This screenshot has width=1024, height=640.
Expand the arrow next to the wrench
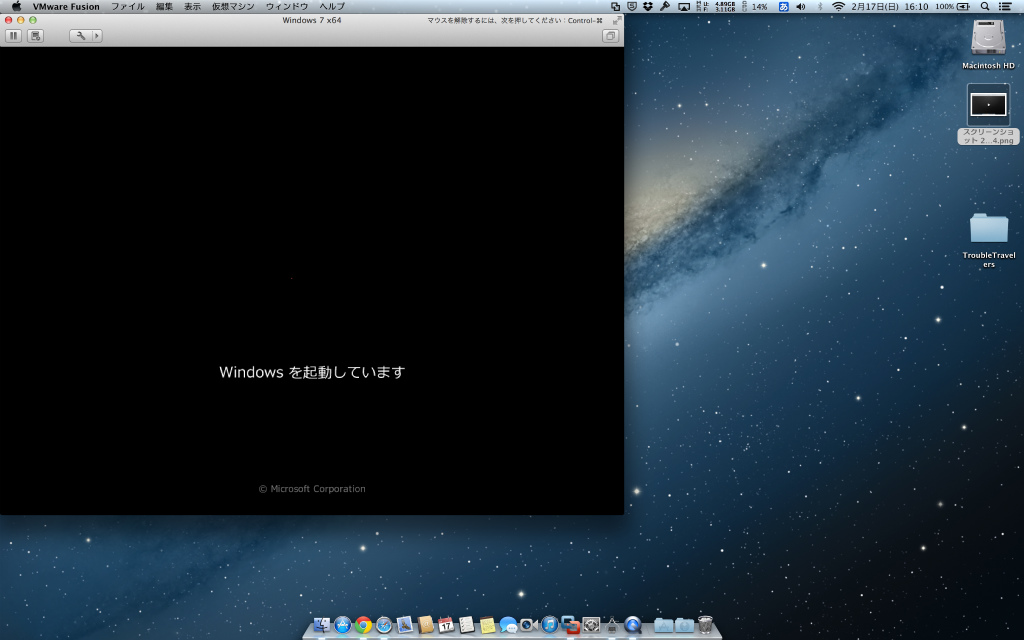tap(97, 36)
